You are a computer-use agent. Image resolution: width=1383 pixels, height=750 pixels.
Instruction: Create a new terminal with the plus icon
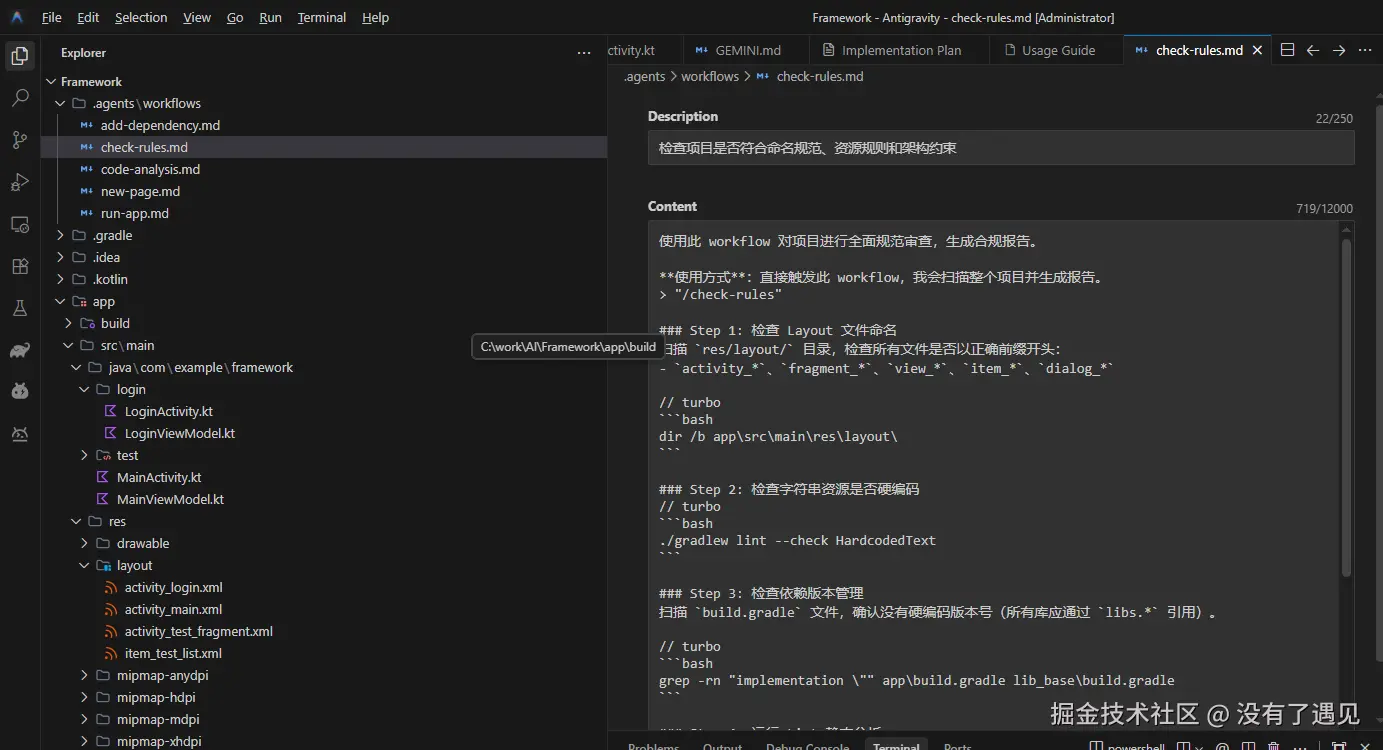point(1185,746)
